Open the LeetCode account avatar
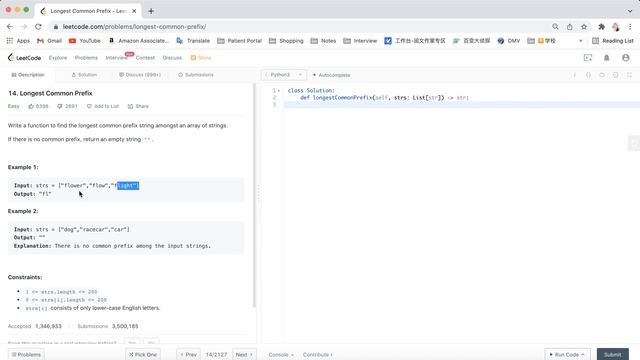Screen dimensions: 640x360 tap(626, 58)
